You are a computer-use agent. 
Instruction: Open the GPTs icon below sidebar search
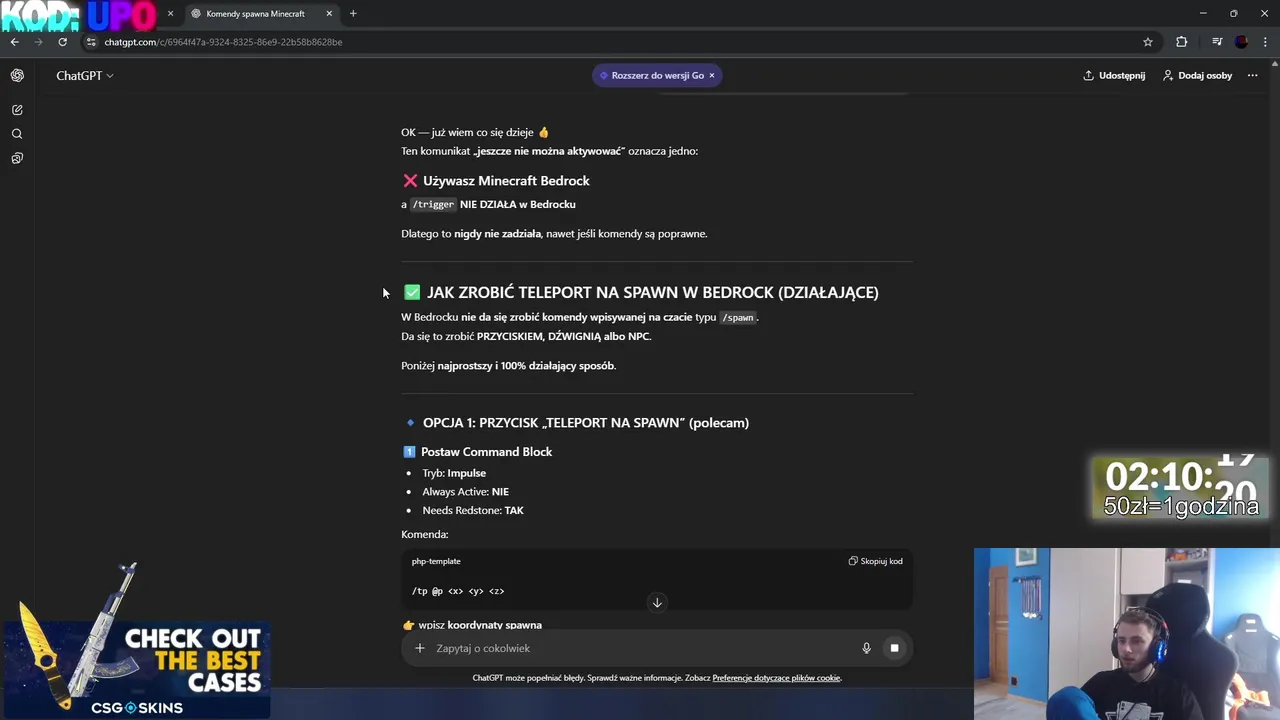[17, 158]
